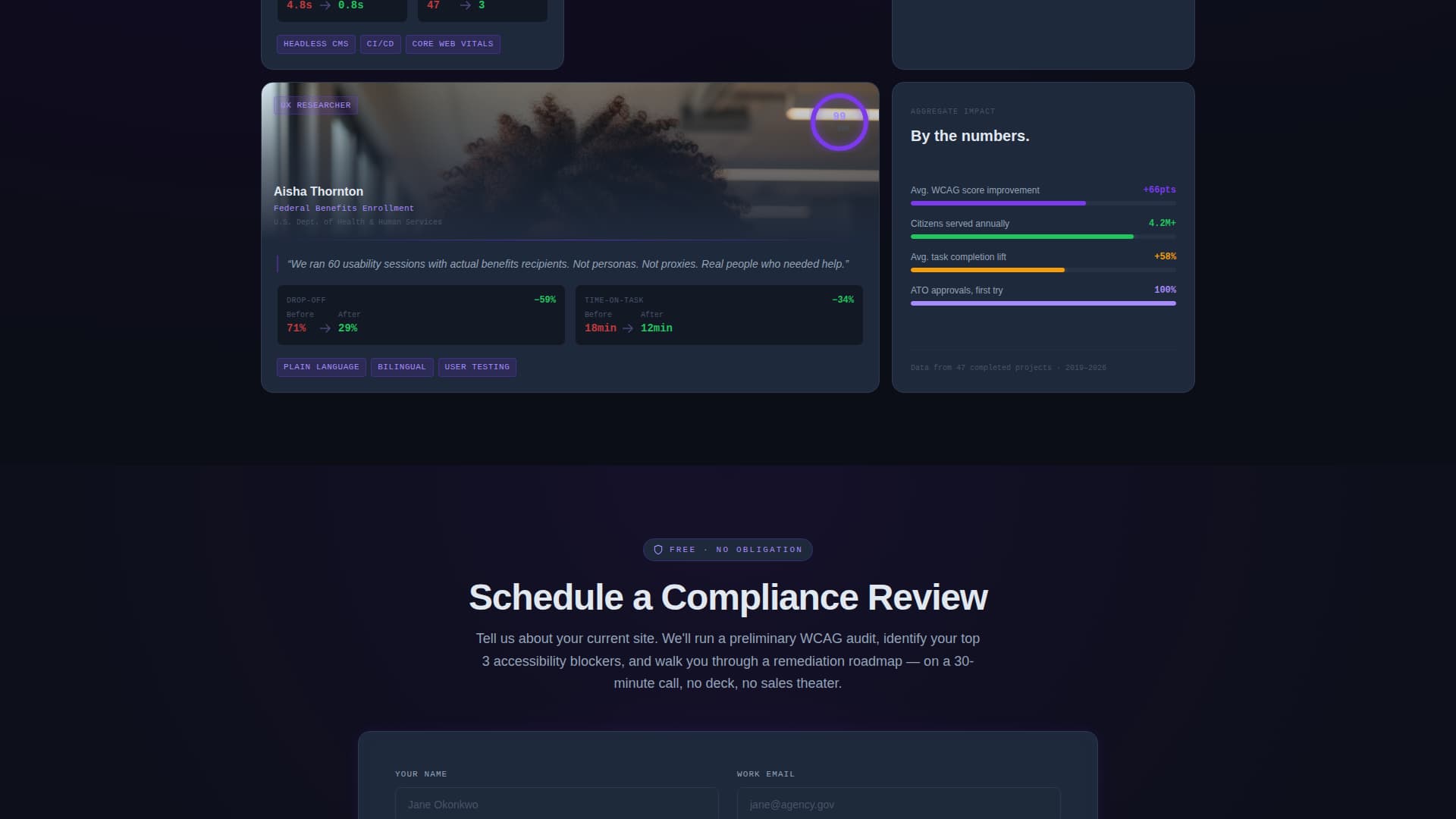Select the AGGREGATE IMPACT section header
The width and height of the screenshot is (1456, 819).
click(952, 111)
